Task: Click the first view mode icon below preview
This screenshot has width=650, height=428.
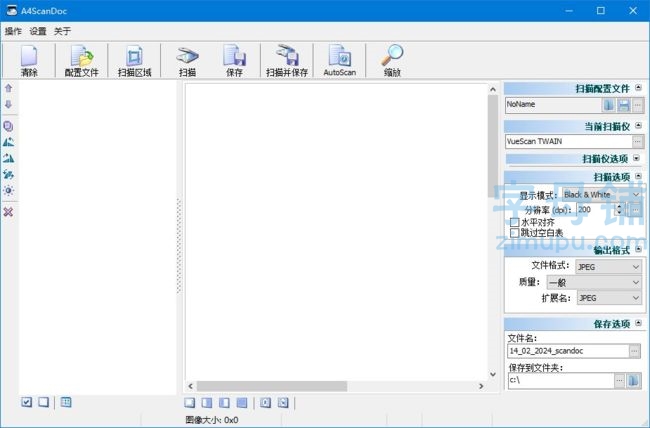Action: (x=190, y=403)
